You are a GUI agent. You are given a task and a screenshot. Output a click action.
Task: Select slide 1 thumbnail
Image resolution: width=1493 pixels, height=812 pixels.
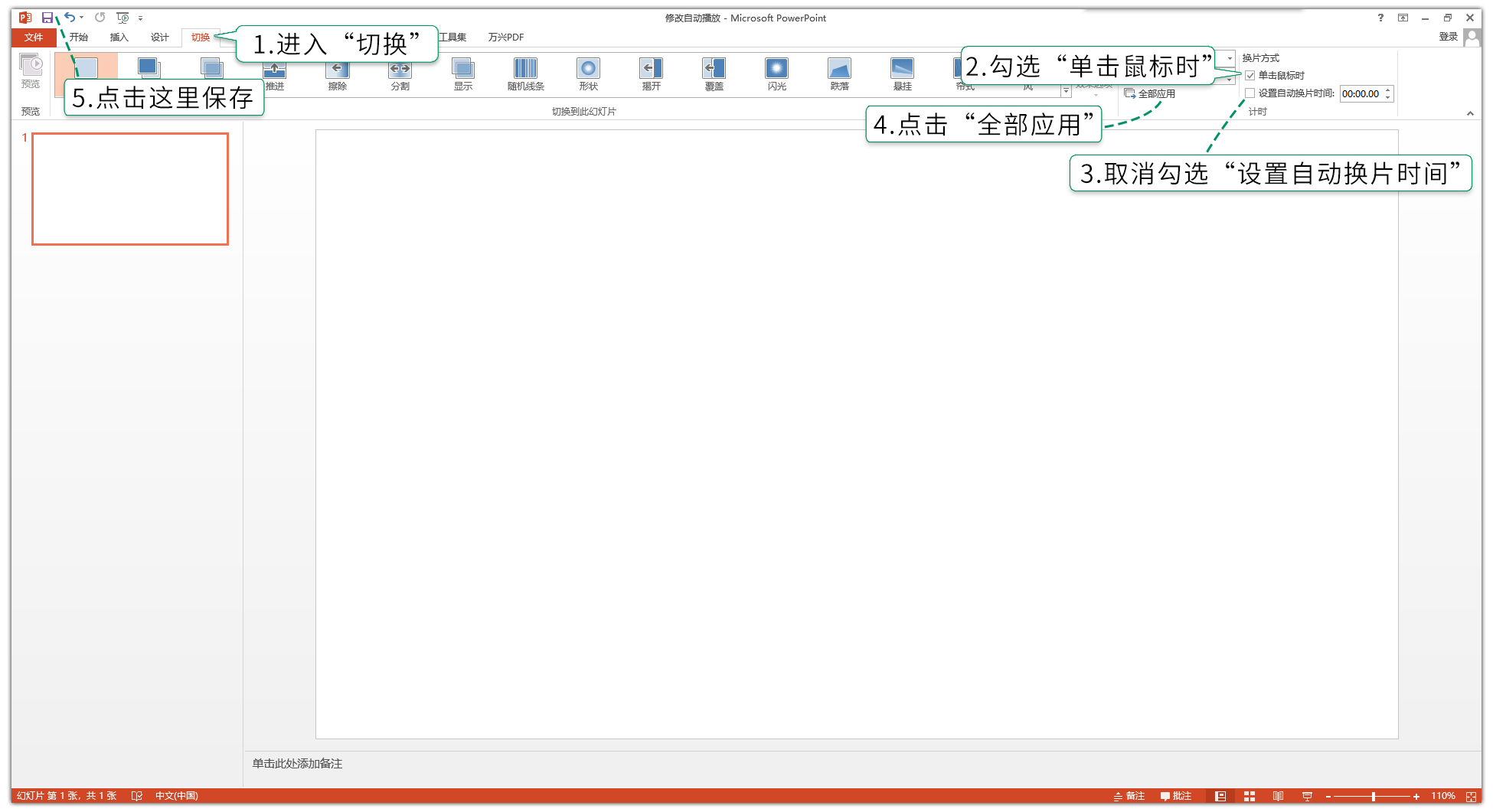(130, 189)
